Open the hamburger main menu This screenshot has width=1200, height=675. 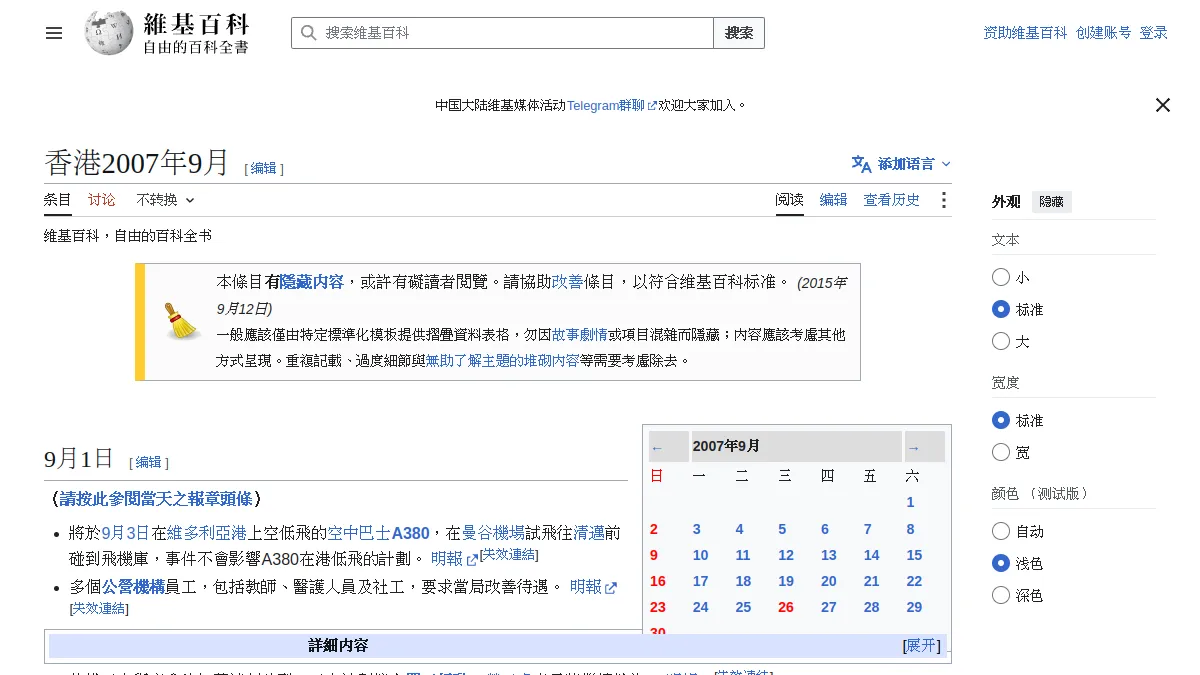pyautogui.click(x=54, y=33)
